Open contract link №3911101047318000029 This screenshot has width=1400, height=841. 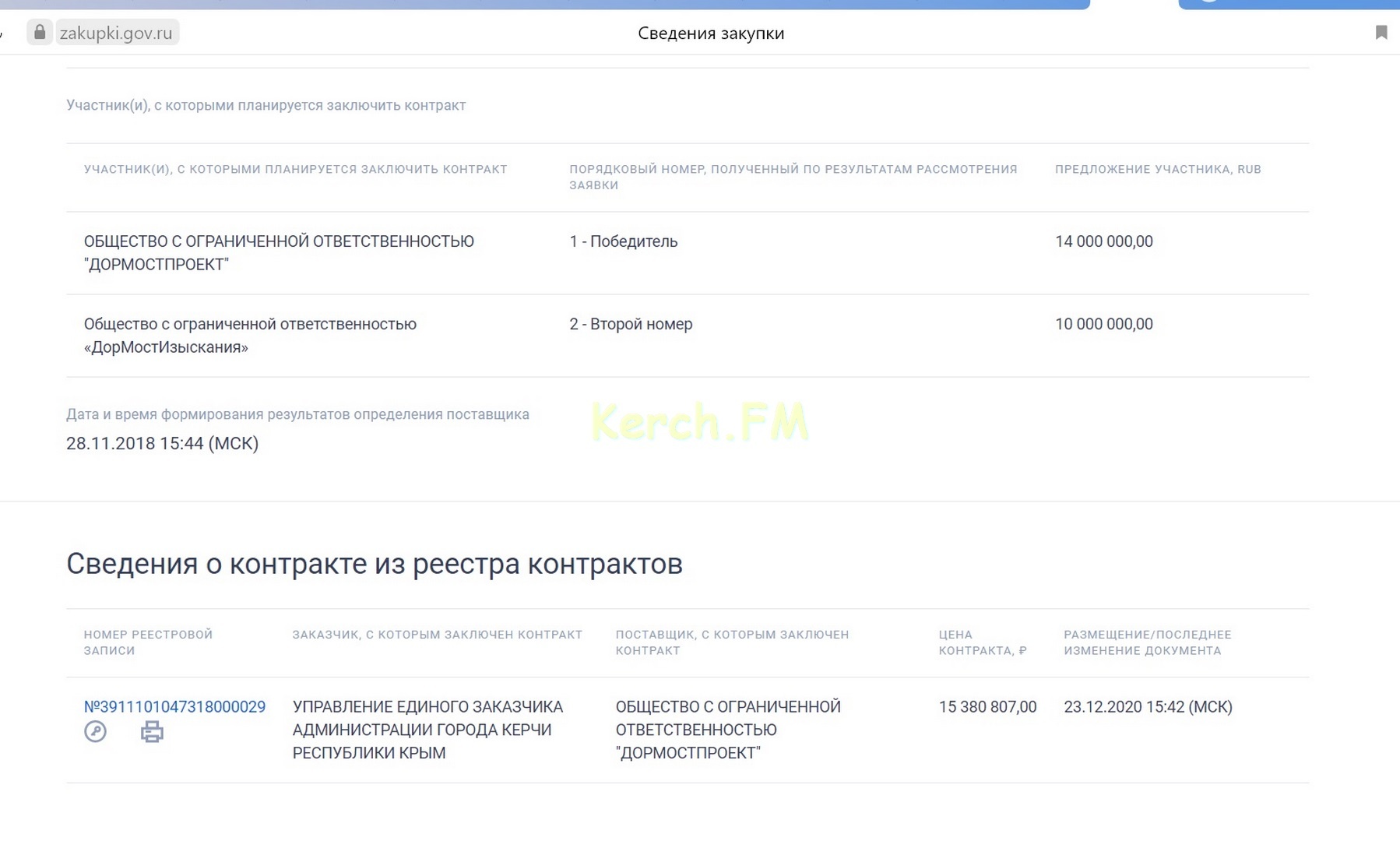[174, 706]
